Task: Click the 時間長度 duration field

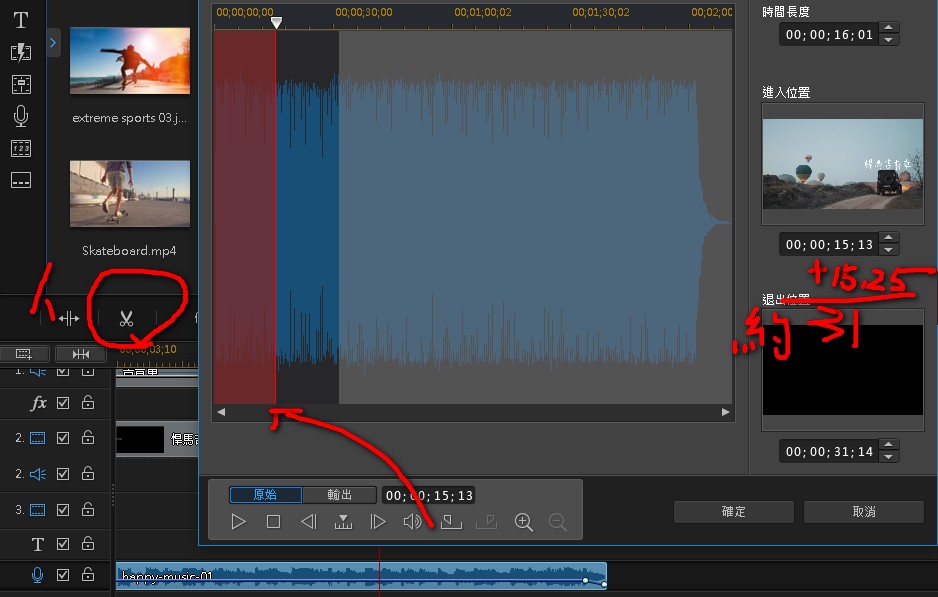Action: pos(829,35)
